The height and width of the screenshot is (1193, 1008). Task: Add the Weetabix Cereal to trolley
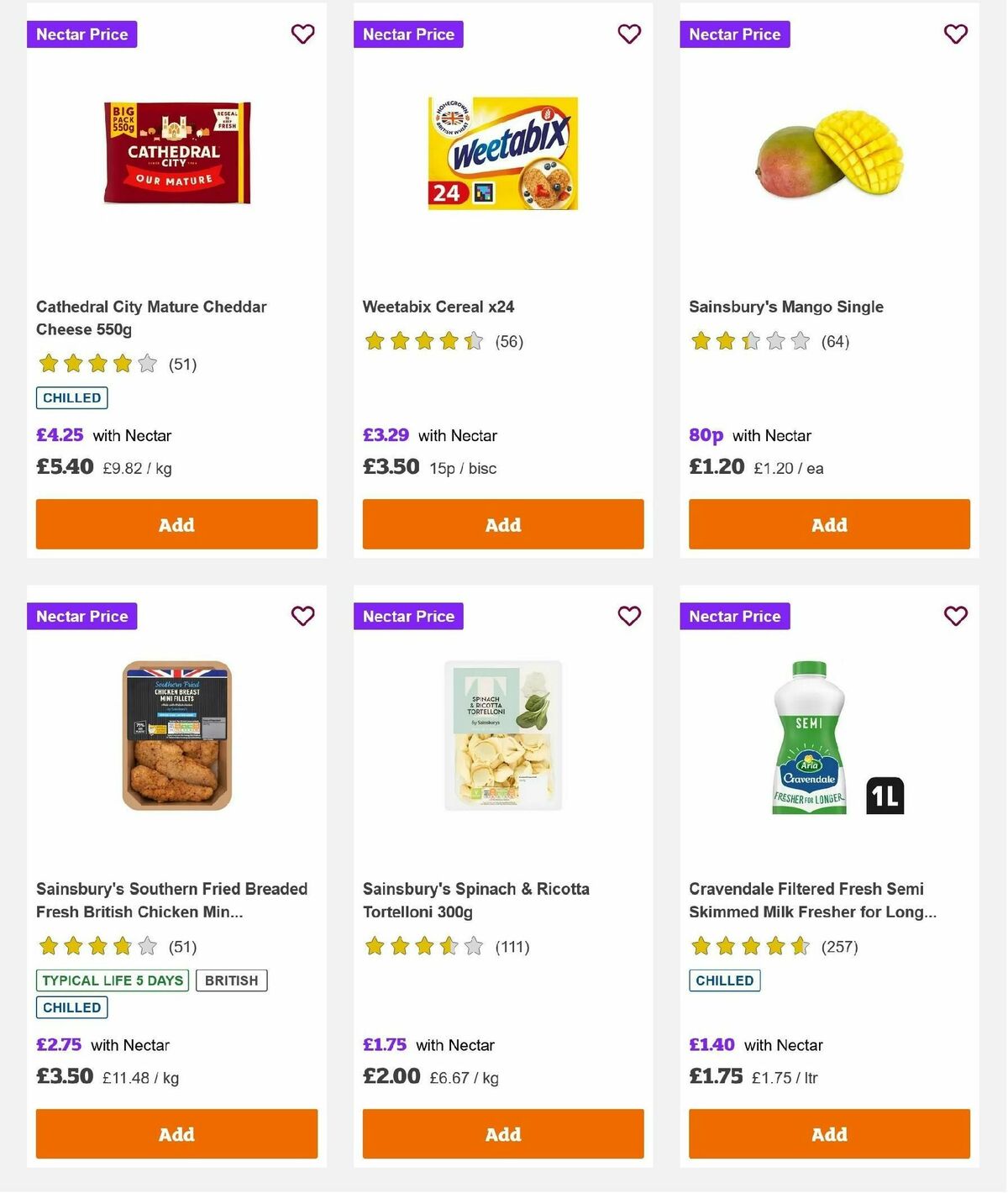502,524
